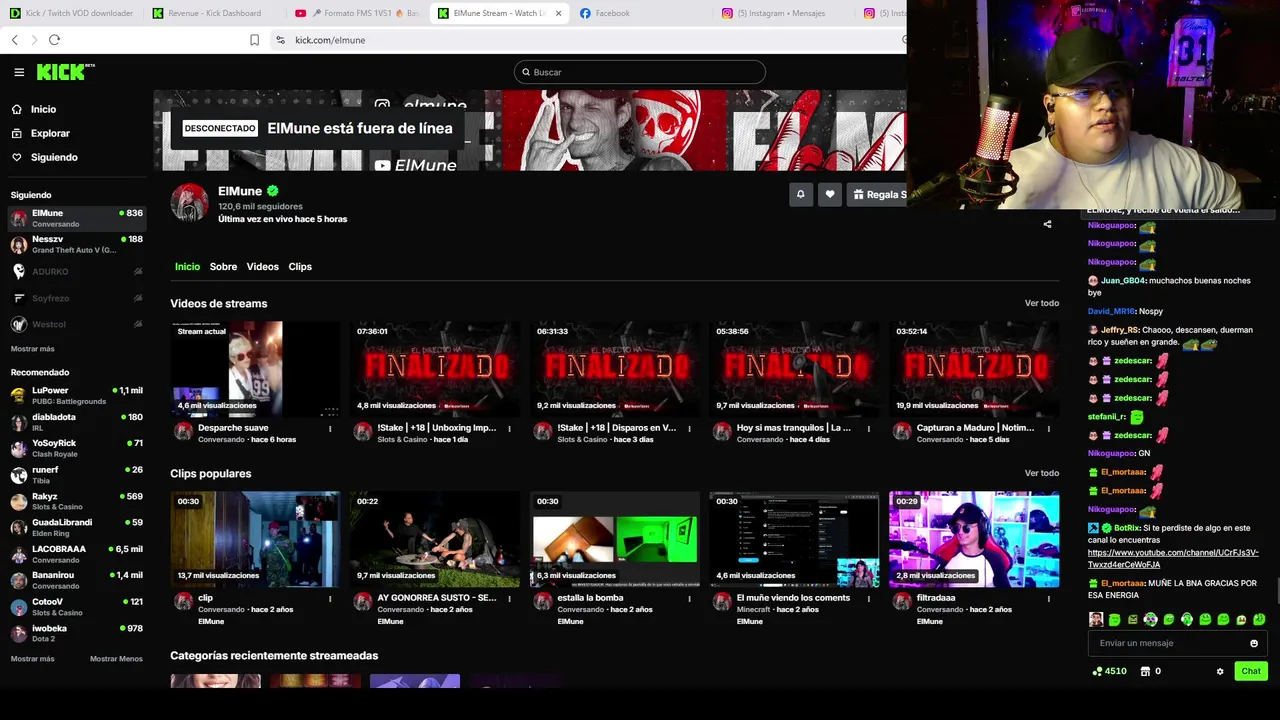The image size is (1280, 720).
Task: Click Mostrar más under Recomendado
Action: click(33, 659)
